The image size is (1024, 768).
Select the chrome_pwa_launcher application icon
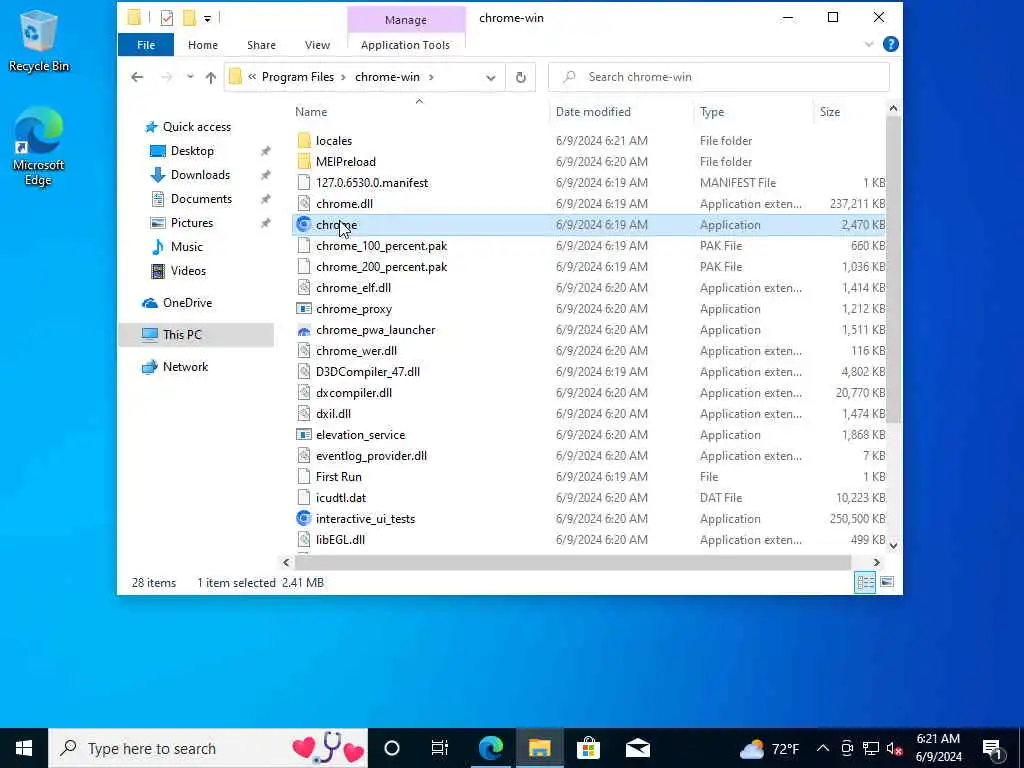pos(304,330)
